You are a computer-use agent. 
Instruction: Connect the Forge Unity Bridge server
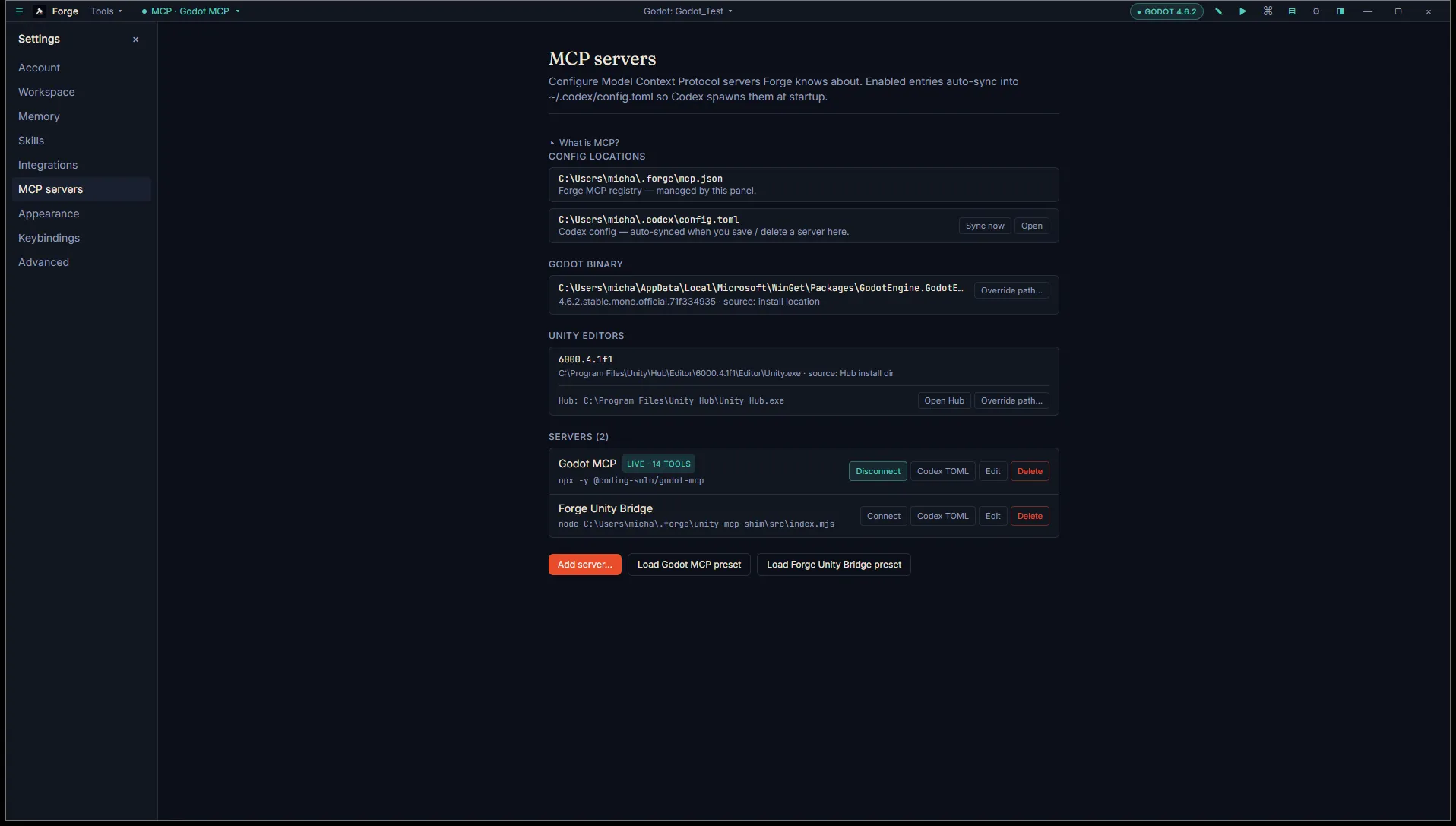[x=883, y=516]
